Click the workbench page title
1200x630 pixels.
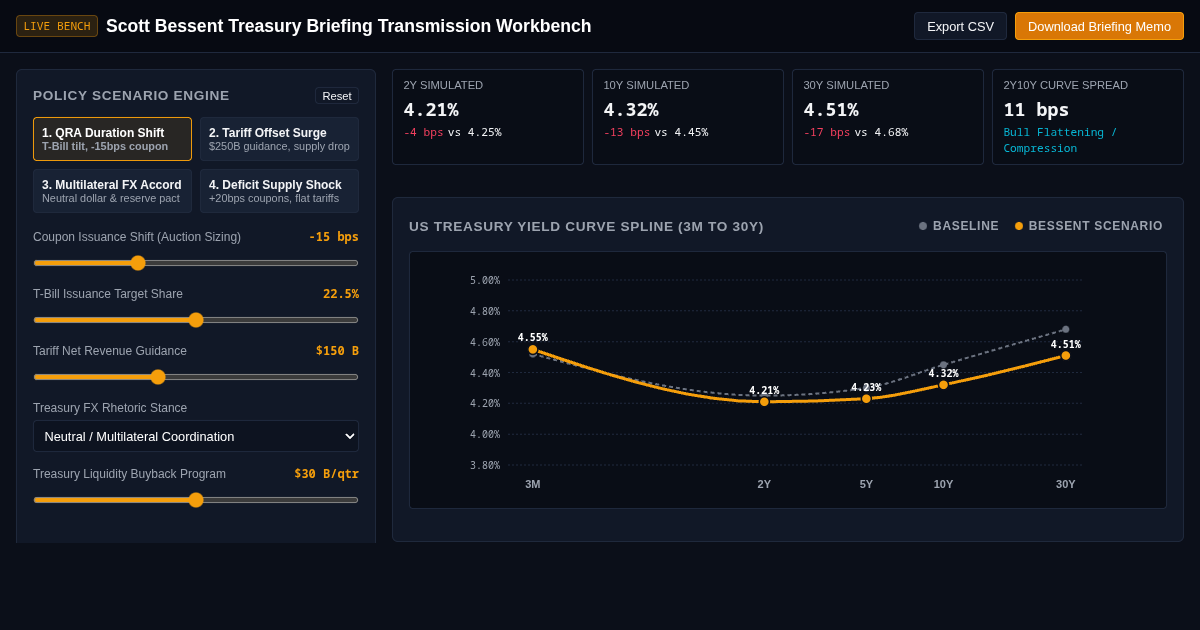[349, 26]
